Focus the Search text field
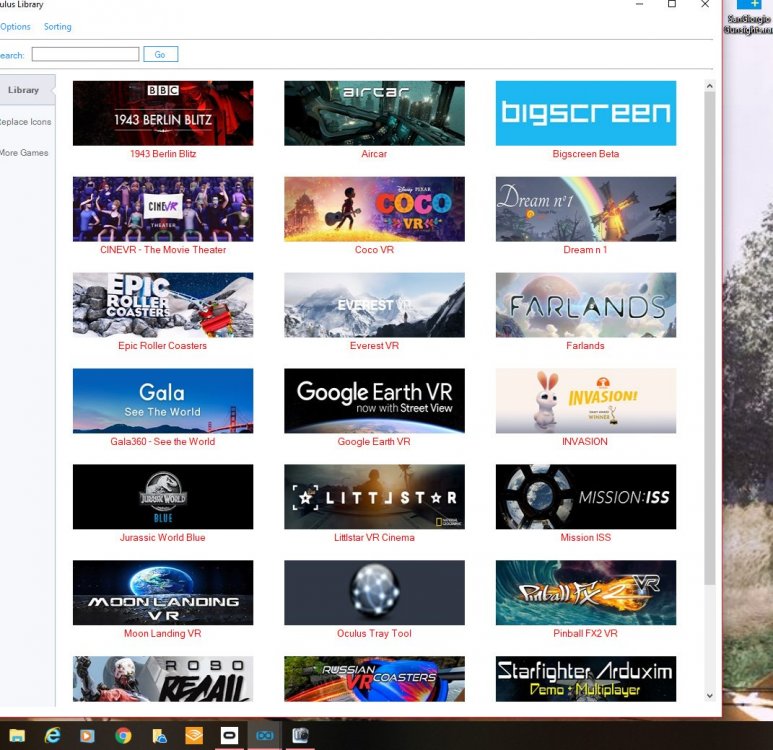This screenshot has height=750, width=773. point(85,54)
